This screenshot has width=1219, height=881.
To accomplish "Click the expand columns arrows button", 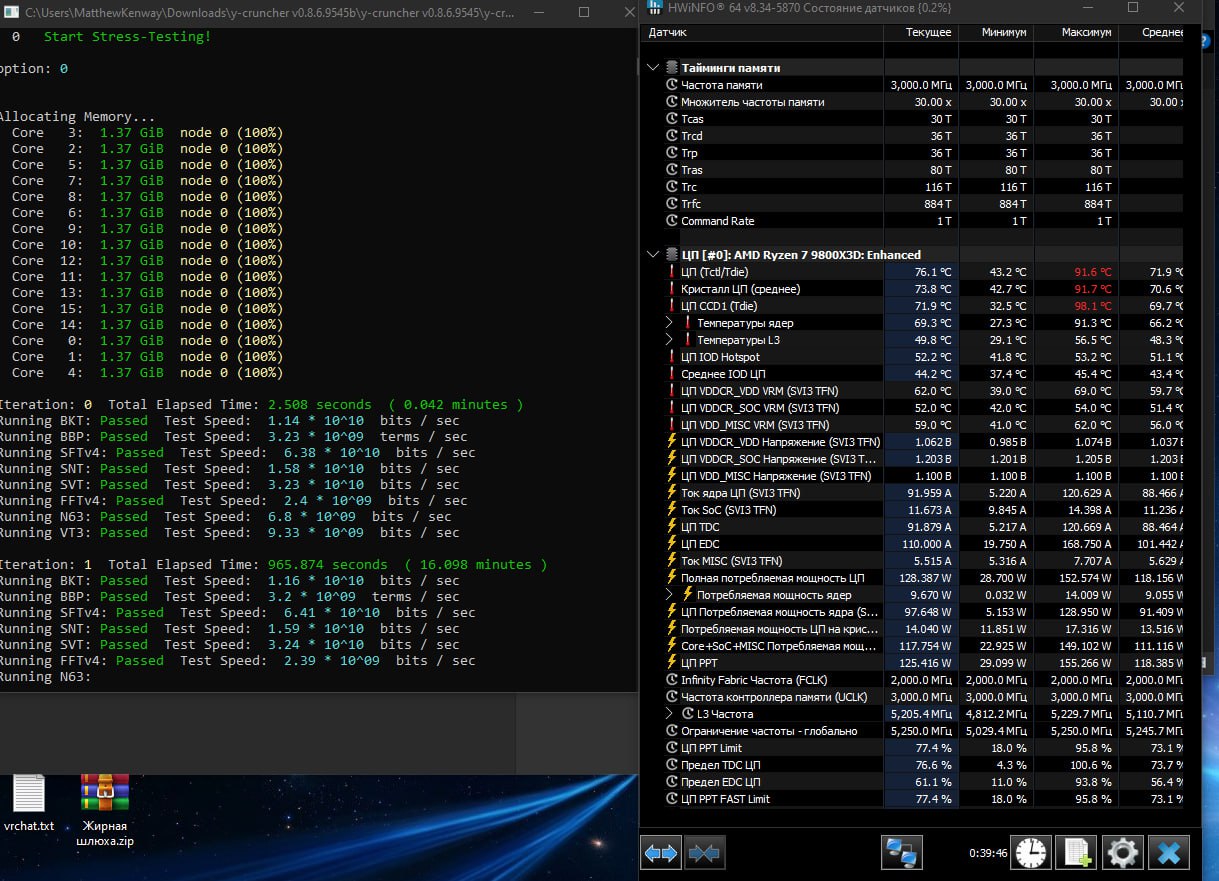I will 662,852.
